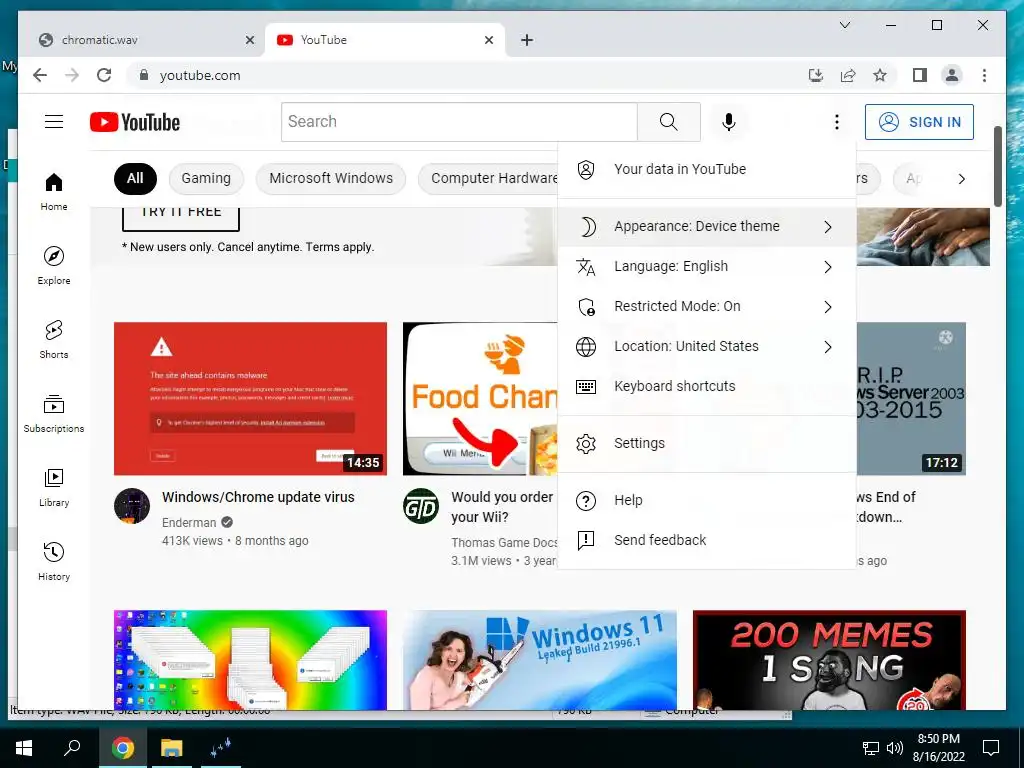Open Windows Start menu
The image size is (1024, 768).
(x=24, y=748)
